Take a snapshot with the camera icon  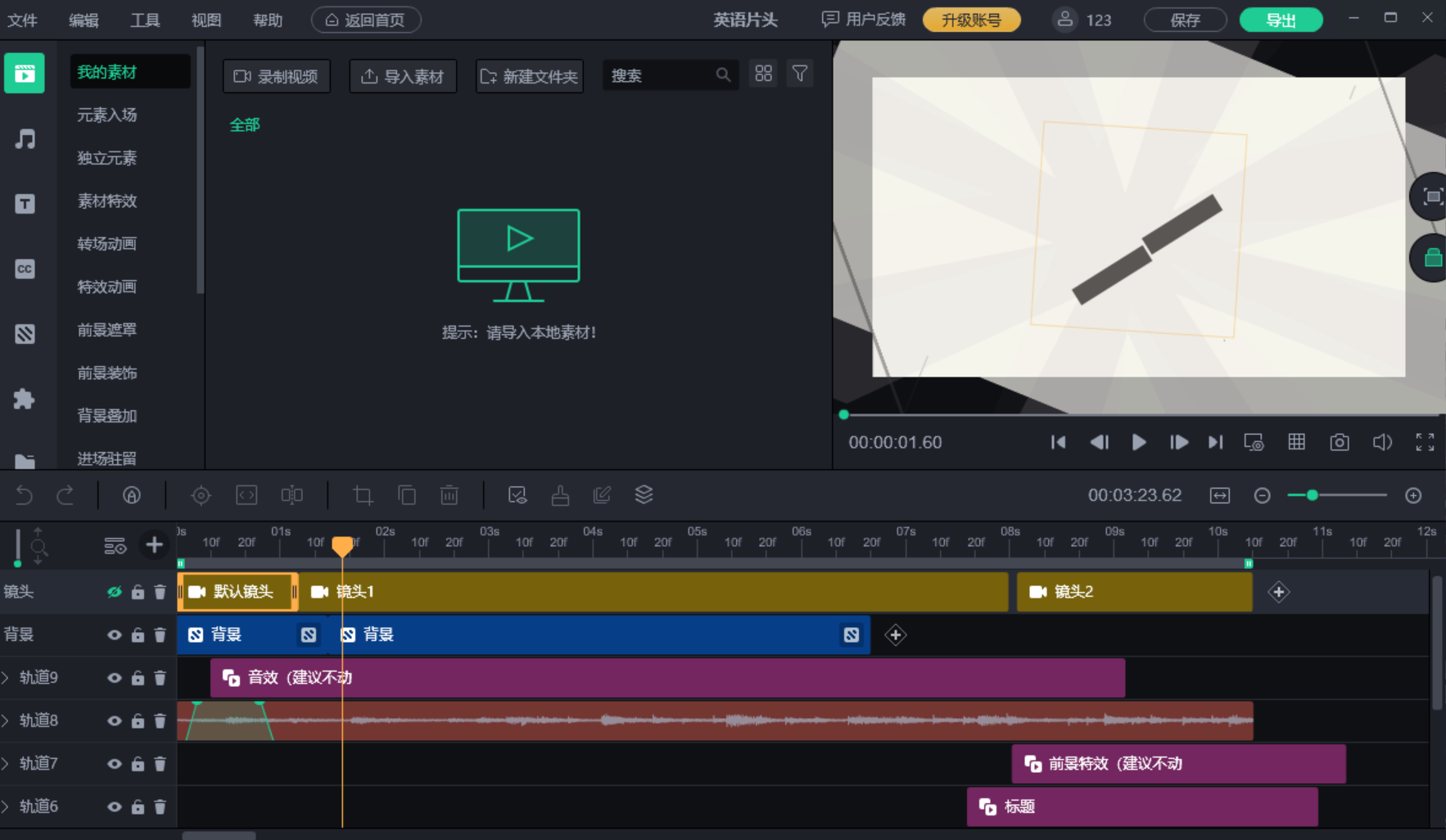1340,442
